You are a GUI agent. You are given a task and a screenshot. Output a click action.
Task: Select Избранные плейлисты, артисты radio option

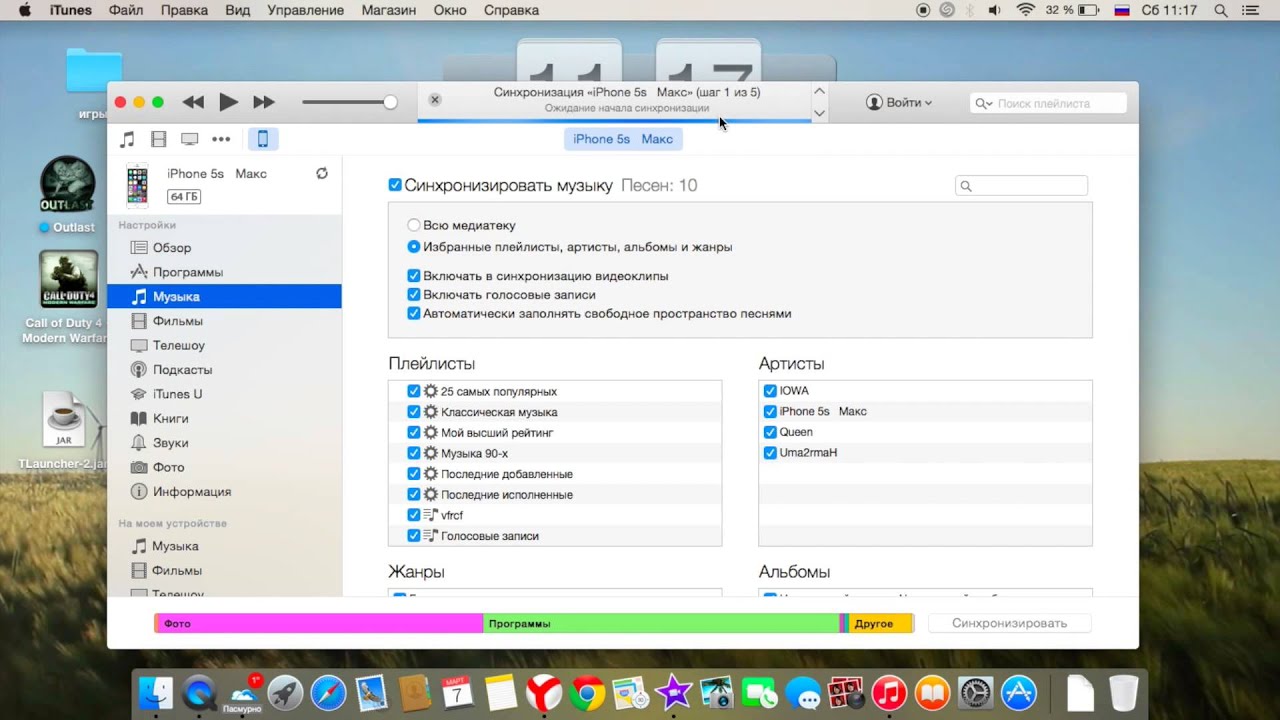click(414, 247)
